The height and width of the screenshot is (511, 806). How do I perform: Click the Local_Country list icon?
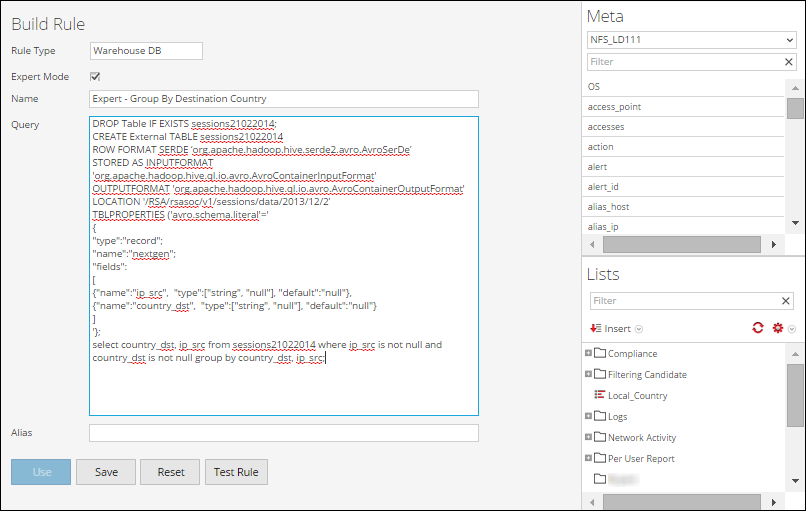point(599,395)
